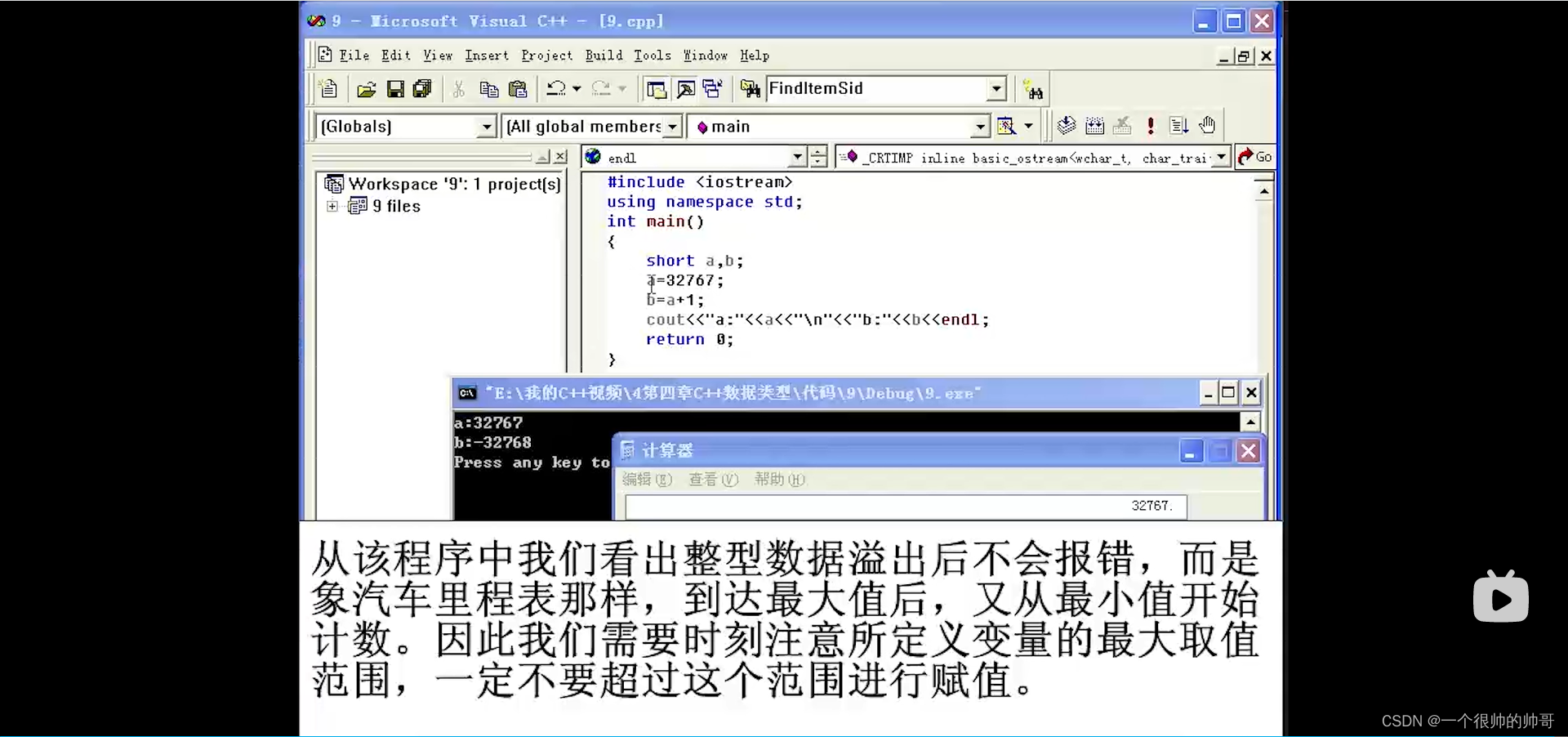The height and width of the screenshot is (737, 1568).
Task: Click in the FindItemSid search field
Action: point(876,88)
